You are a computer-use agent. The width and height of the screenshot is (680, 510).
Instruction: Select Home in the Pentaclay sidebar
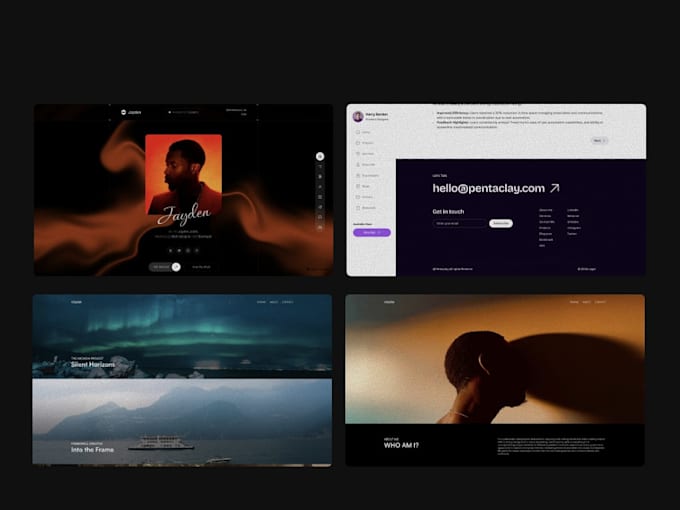[x=363, y=132]
